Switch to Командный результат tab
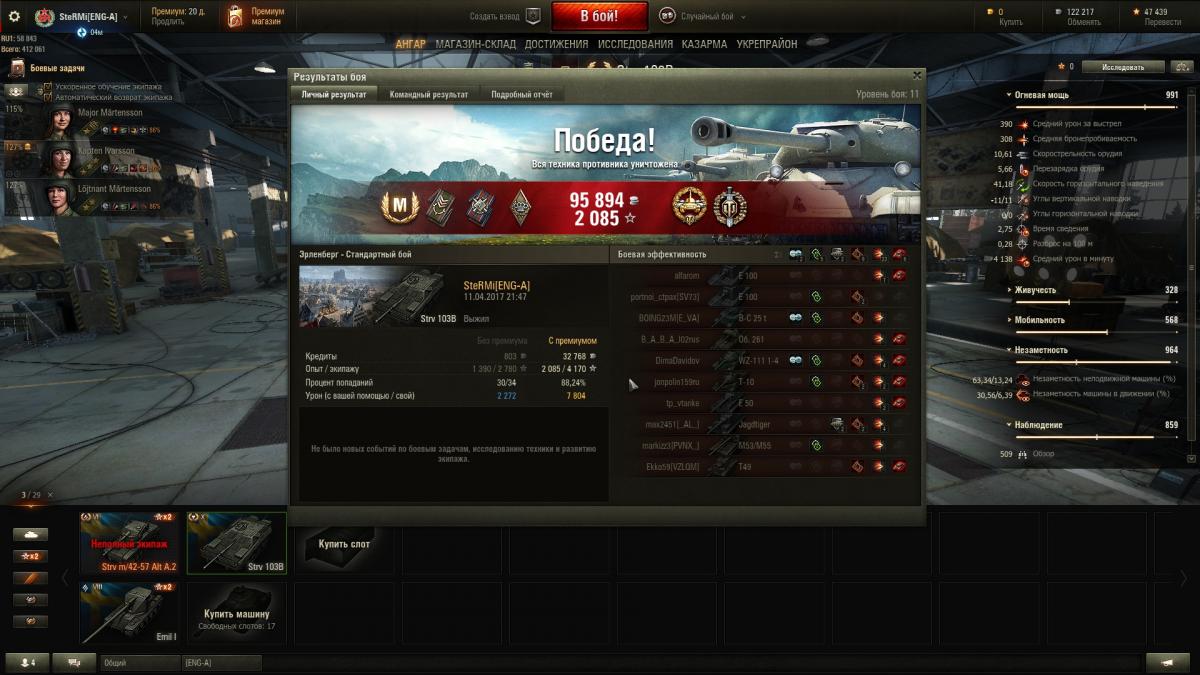 430,94
